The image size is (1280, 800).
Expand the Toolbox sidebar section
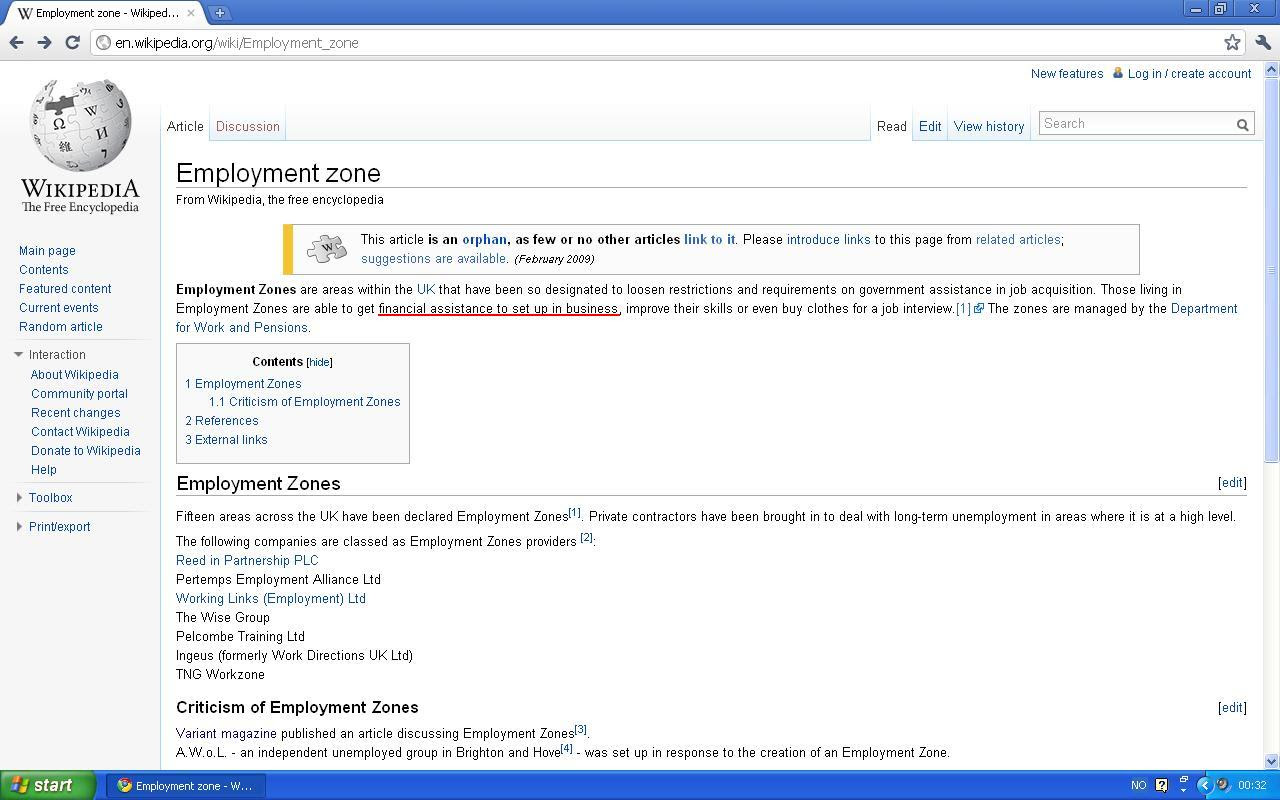[x=19, y=497]
